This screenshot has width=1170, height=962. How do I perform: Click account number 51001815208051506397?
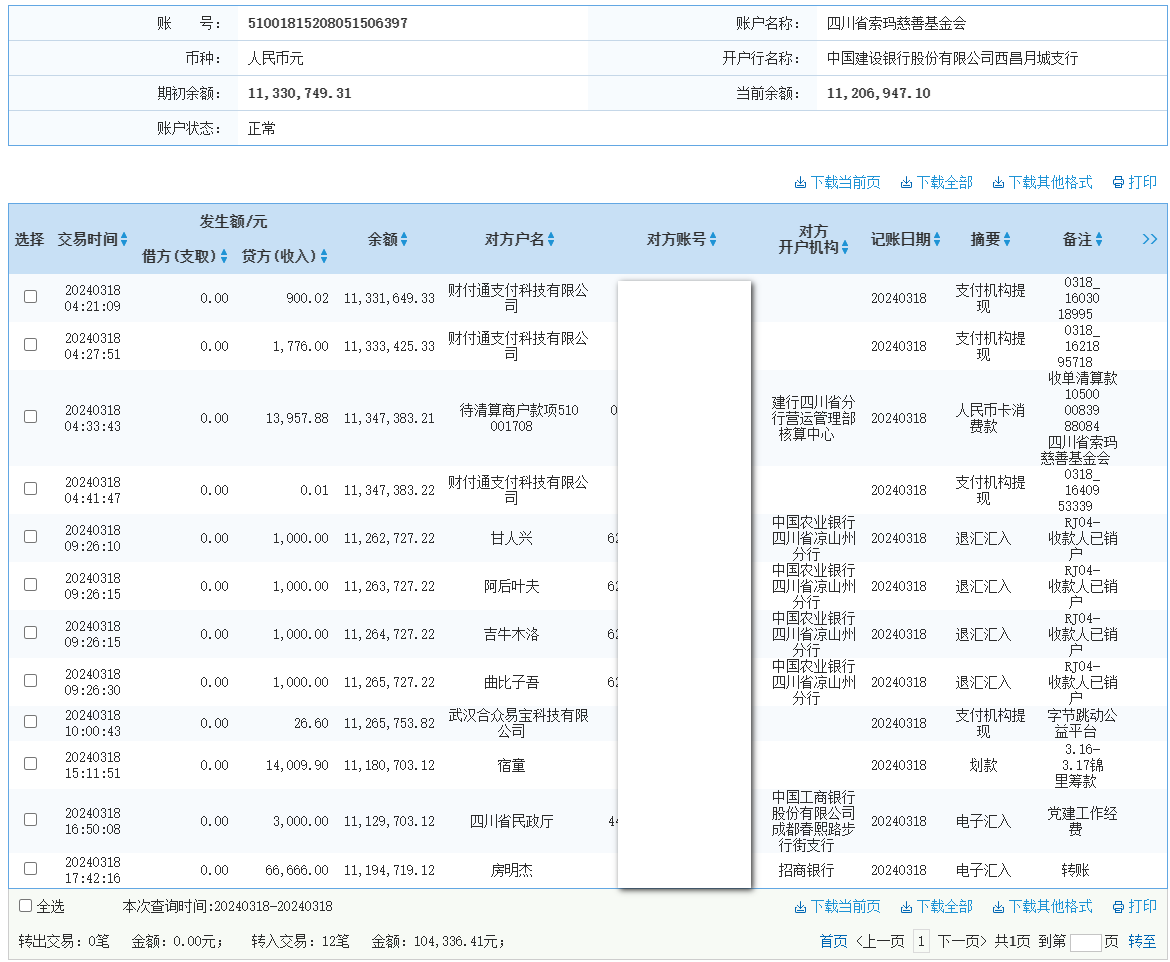(328, 23)
